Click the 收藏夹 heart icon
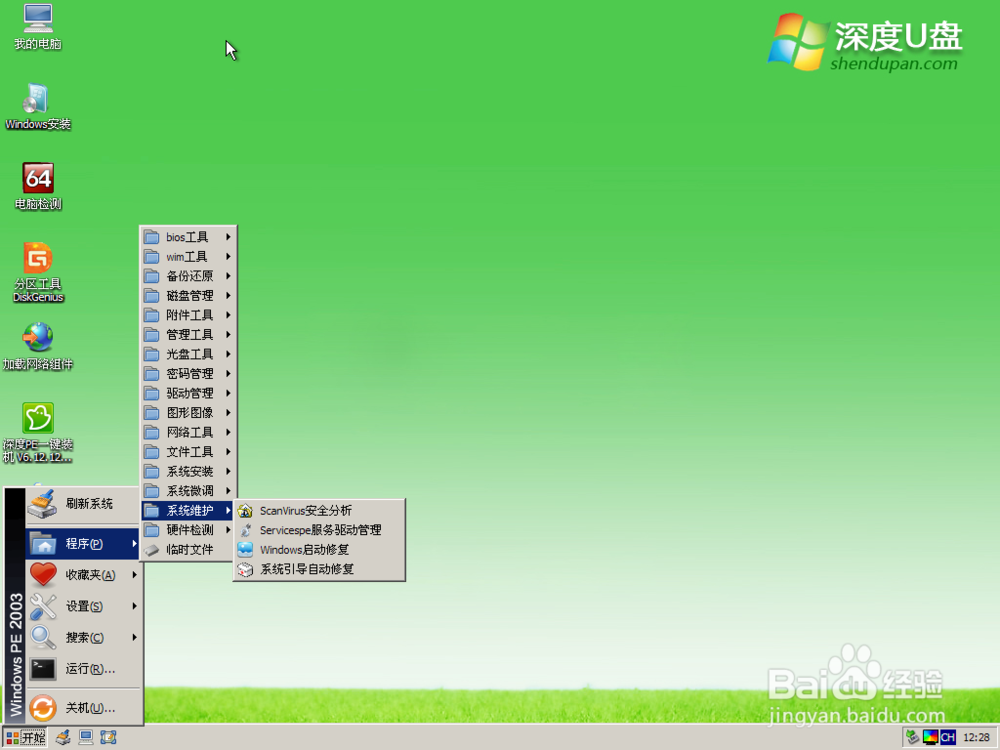The image size is (1000, 750). click(x=43, y=575)
